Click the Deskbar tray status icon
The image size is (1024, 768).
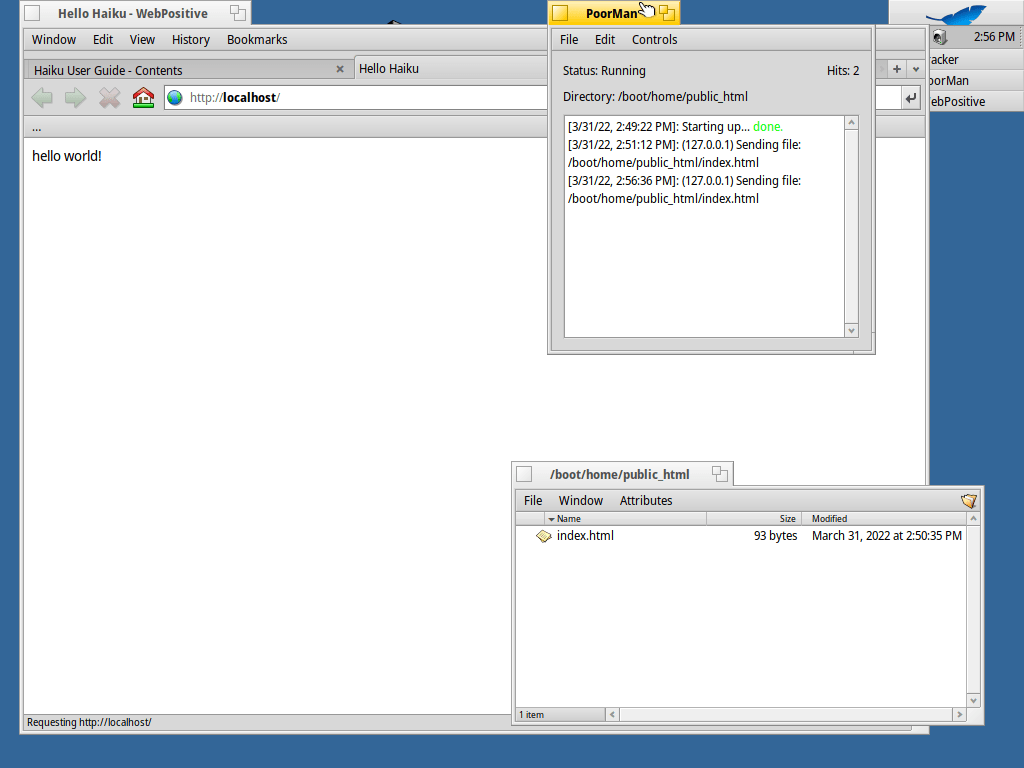coord(940,37)
